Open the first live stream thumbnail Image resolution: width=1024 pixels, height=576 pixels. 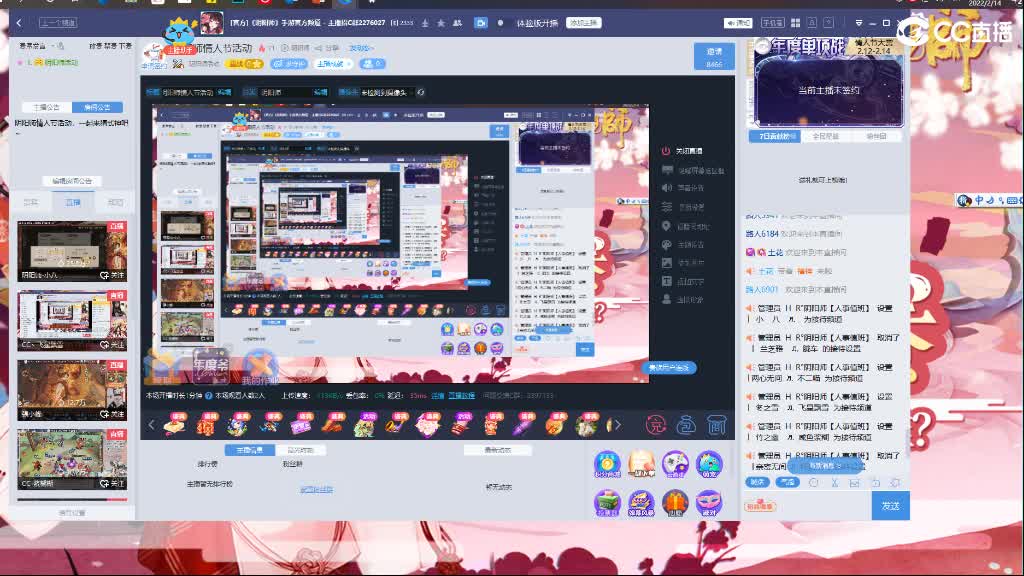[x=72, y=251]
